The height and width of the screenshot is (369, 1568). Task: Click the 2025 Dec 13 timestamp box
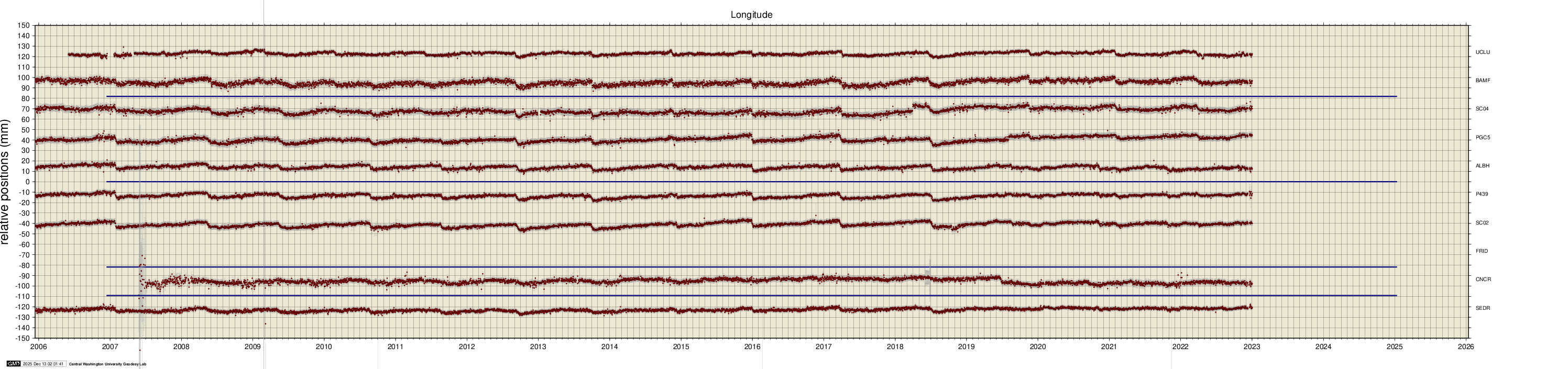tap(43, 364)
